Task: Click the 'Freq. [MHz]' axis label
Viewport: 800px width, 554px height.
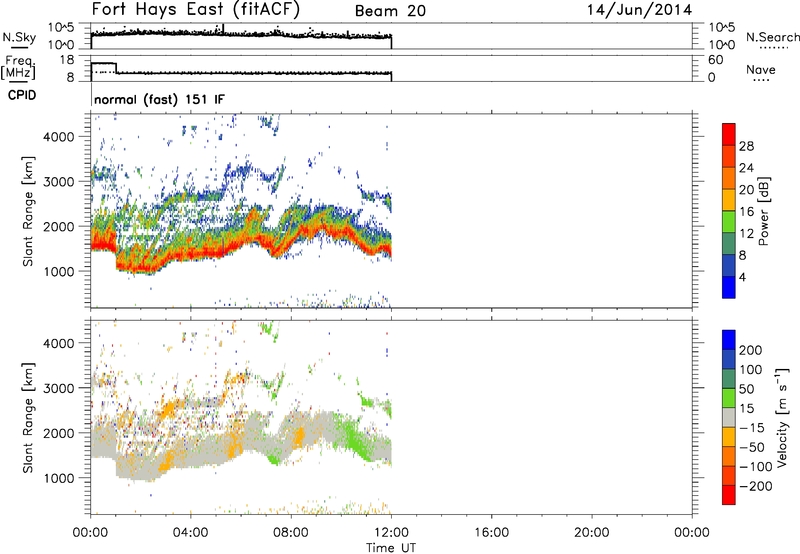Action: tap(18, 68)
